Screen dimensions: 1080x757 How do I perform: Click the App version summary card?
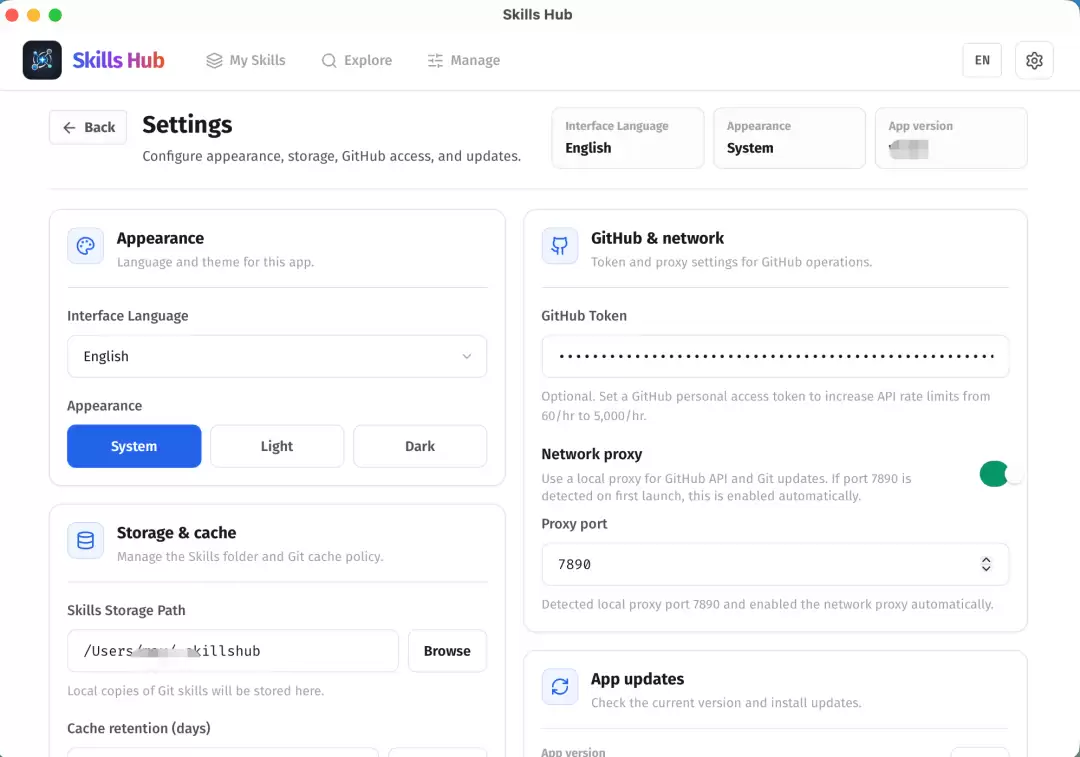[x=951, y=138]
